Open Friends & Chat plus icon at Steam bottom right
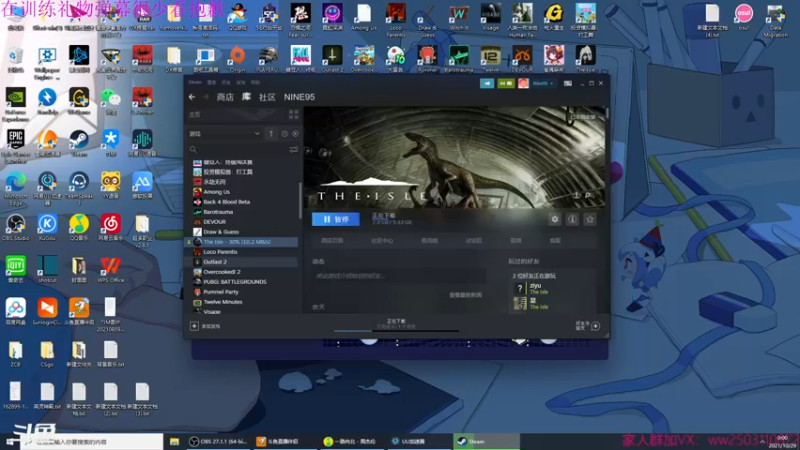 [595, 326]
